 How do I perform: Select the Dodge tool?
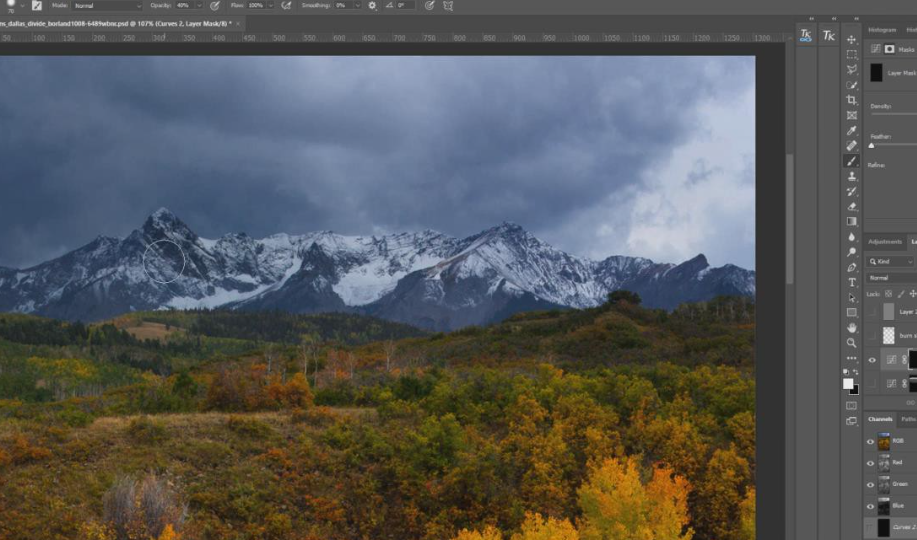coord(852,252)
